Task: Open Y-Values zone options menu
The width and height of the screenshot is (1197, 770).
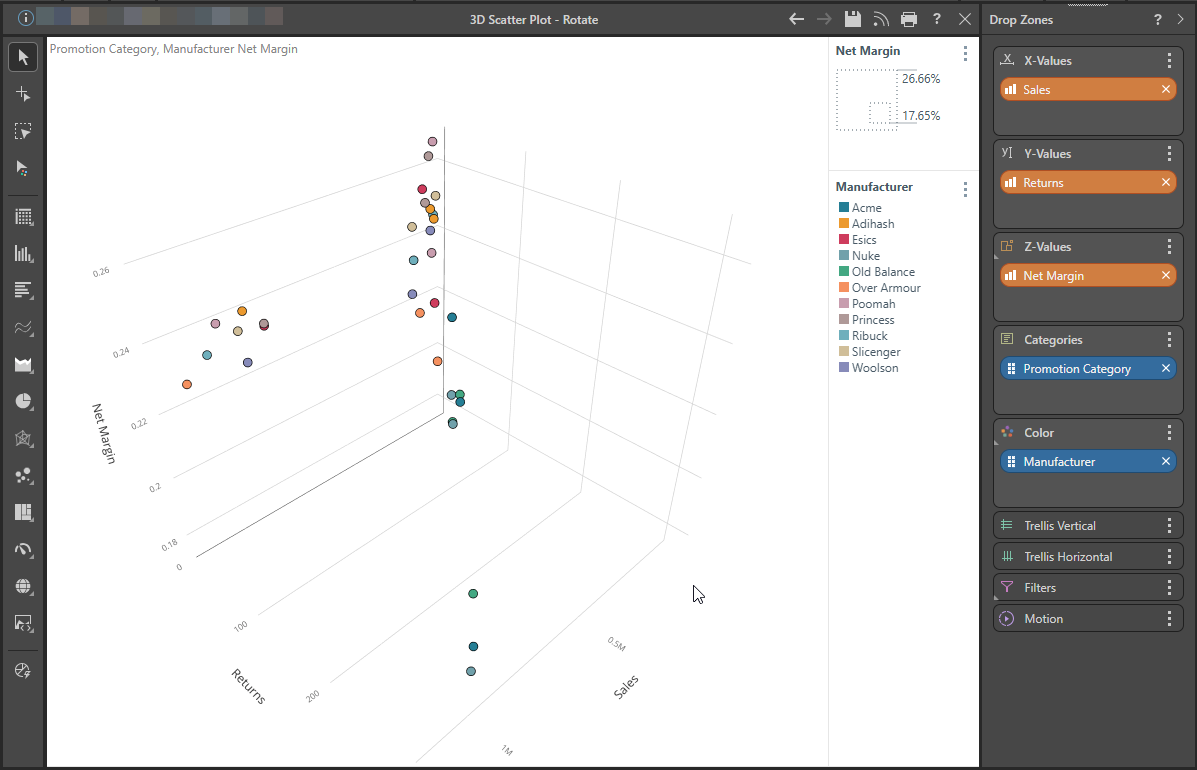Action: click(x=1169, y=153)
